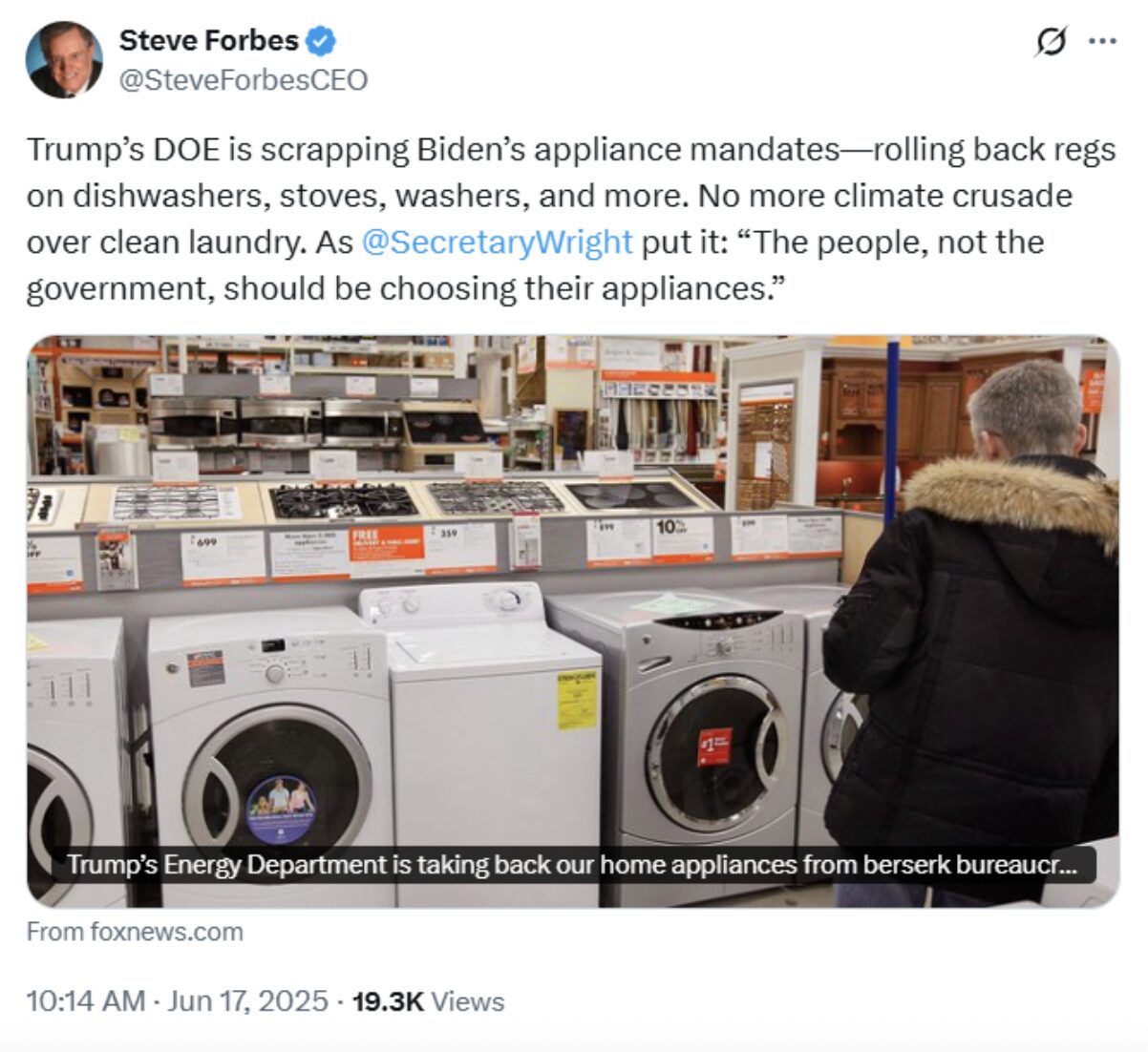Click the red #1 sticker on dryer door
The width and height of the screenshot is (1148, 1052).
(713, 747)
